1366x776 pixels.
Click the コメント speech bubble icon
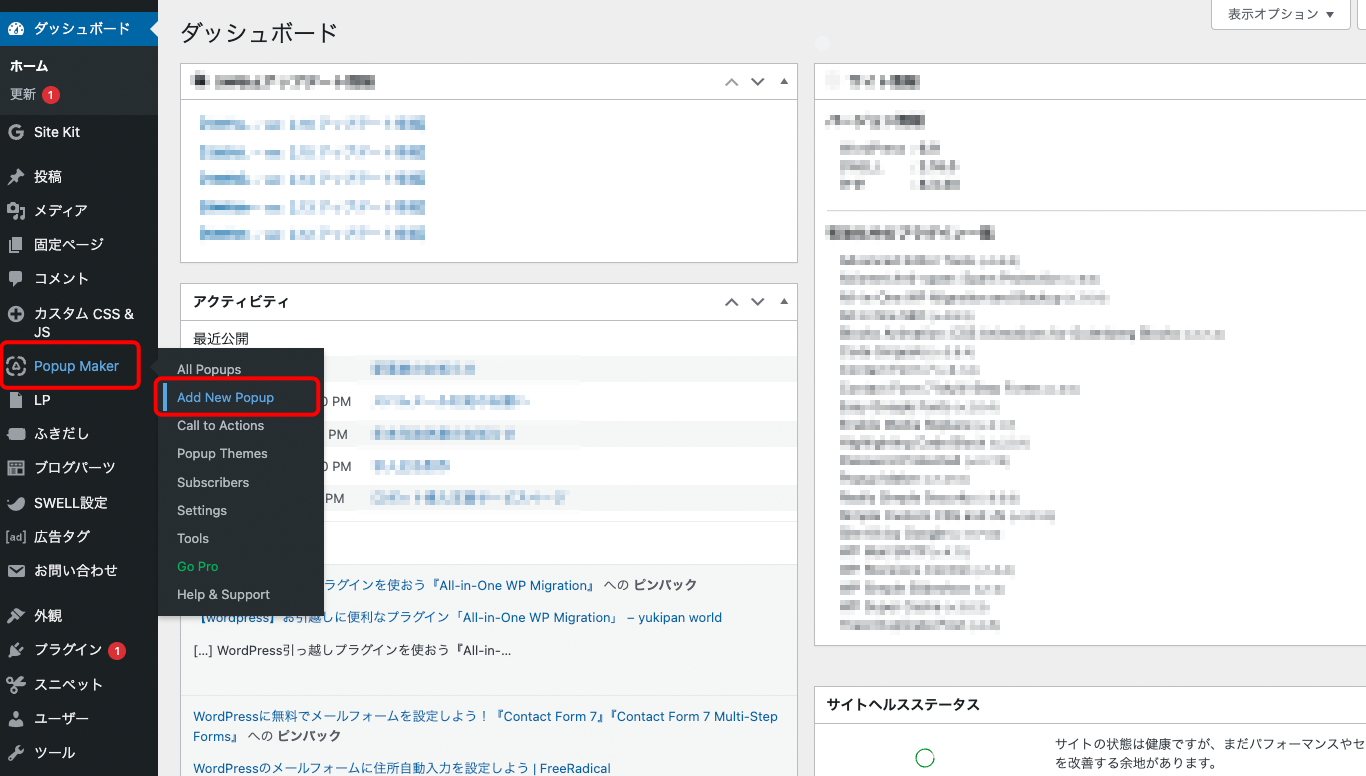point(16,279)
